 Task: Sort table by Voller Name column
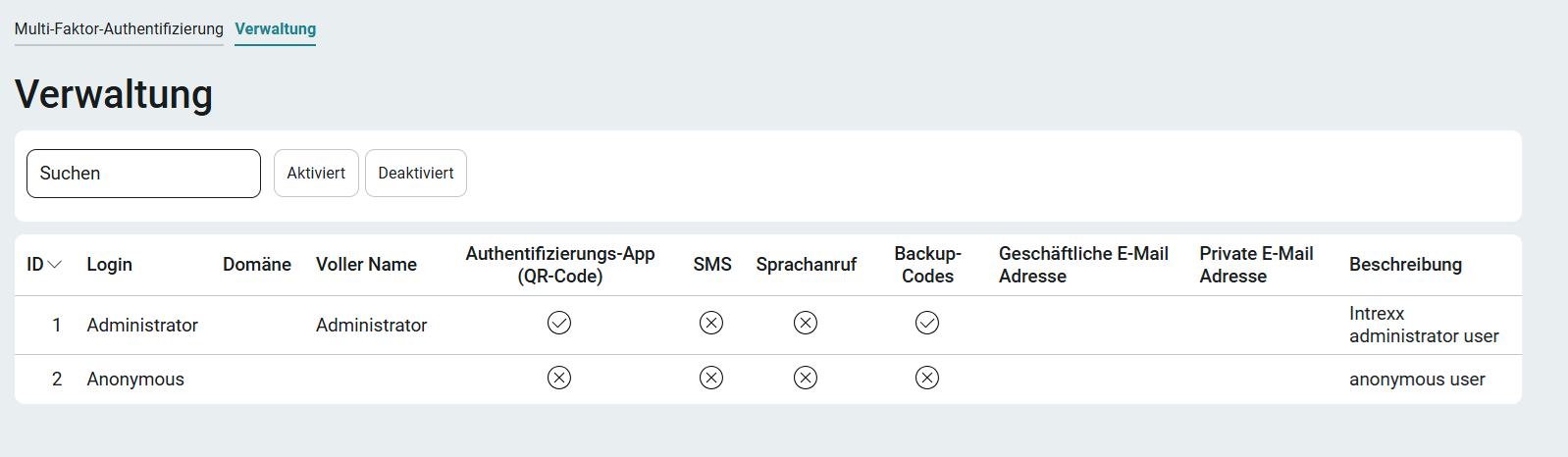tap(366, 264)
